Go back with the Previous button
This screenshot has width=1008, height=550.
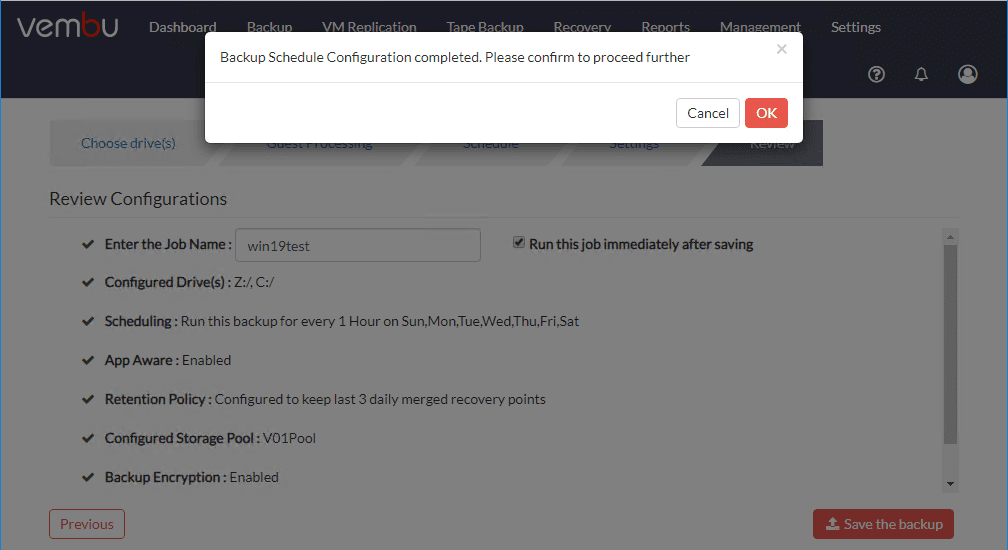87,524
